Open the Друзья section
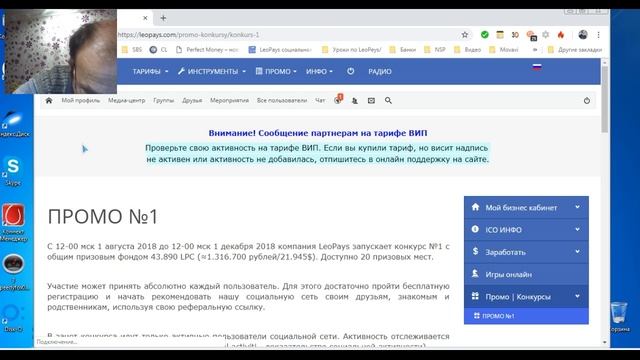This screenshot has width=640, height=360. click(192, 100)
